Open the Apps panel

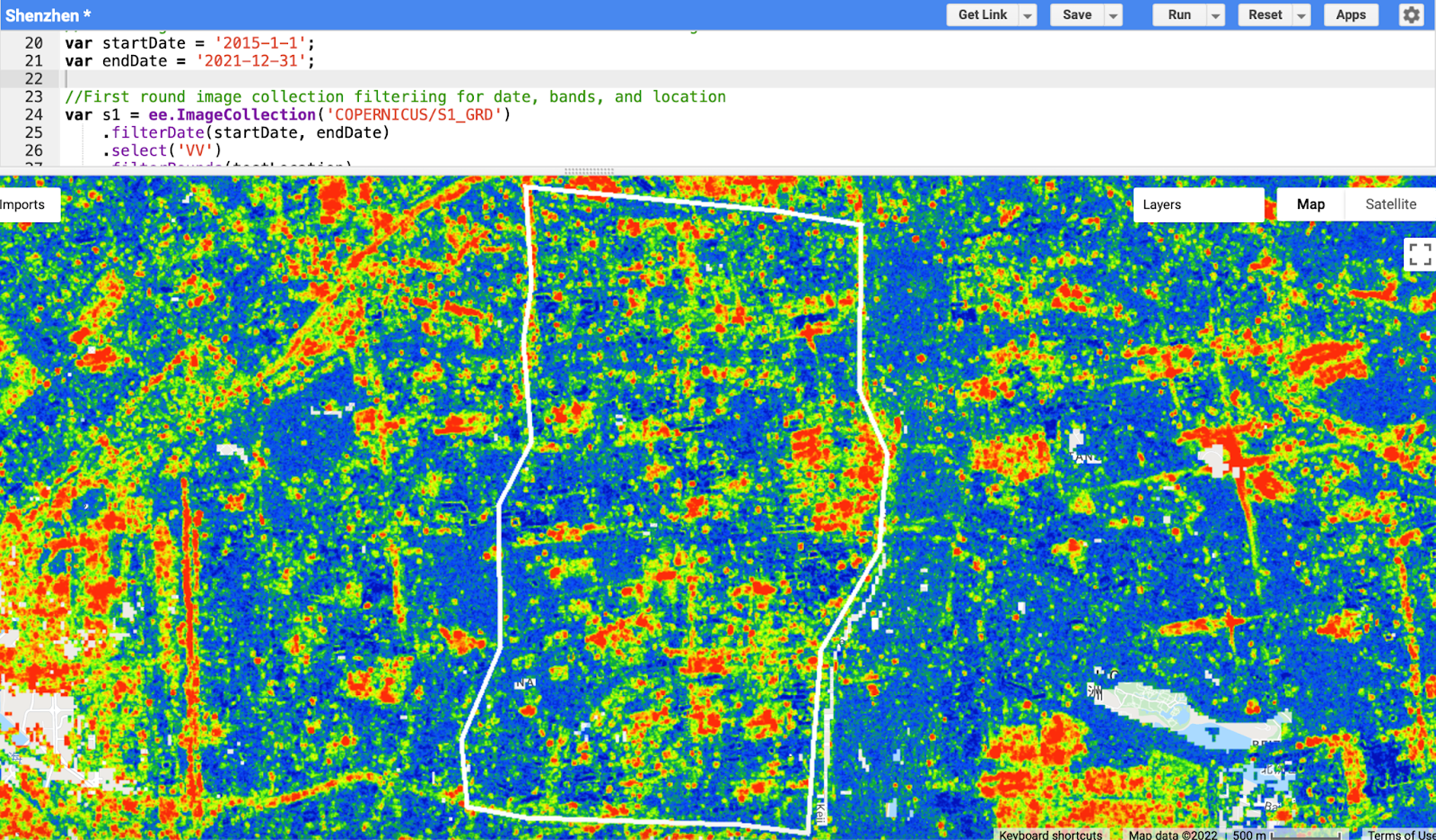(1350, 15)
